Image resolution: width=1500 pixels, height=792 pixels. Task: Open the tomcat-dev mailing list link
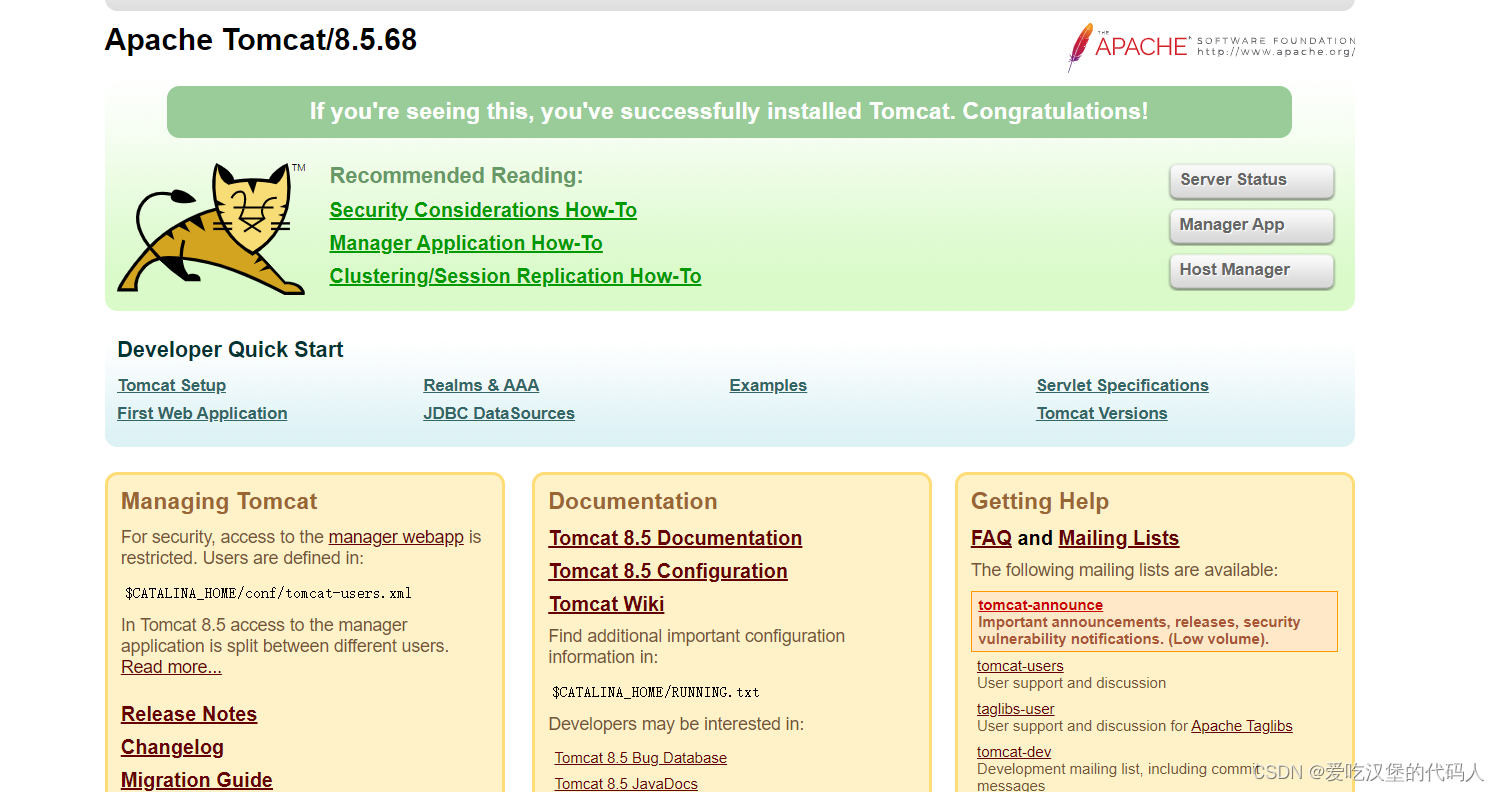click(x=1014, y=752)
